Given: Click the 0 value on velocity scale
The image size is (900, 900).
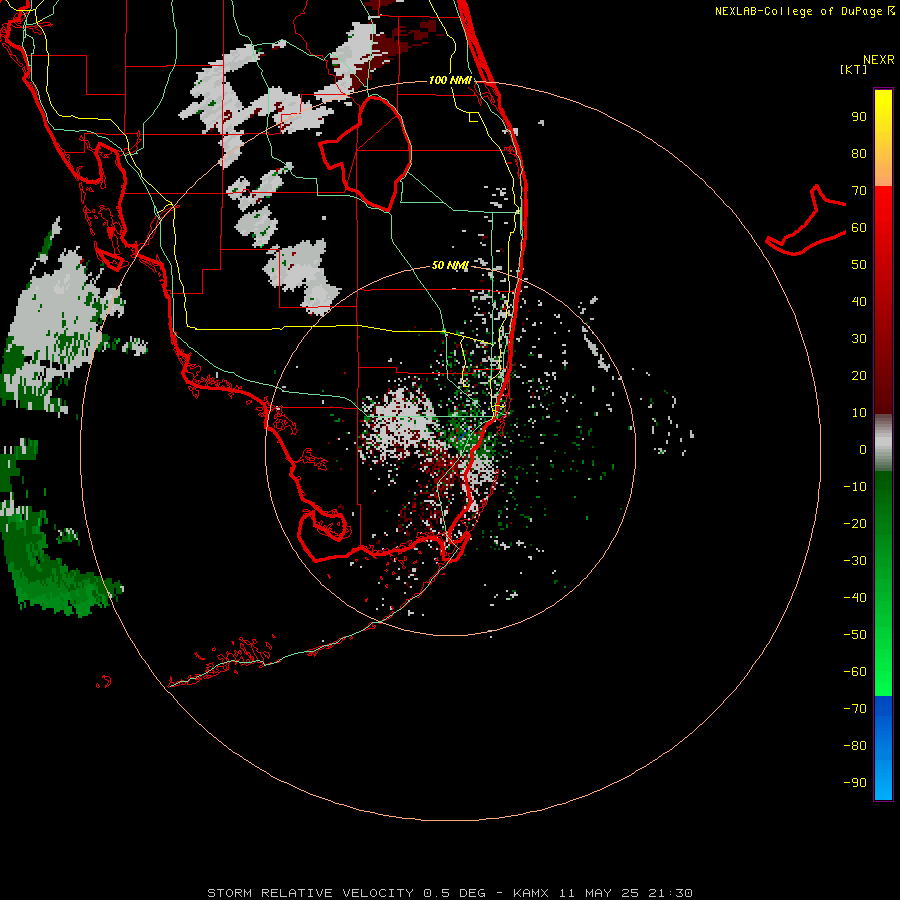Looking at the screenshot, I should (x=863, y=450).
